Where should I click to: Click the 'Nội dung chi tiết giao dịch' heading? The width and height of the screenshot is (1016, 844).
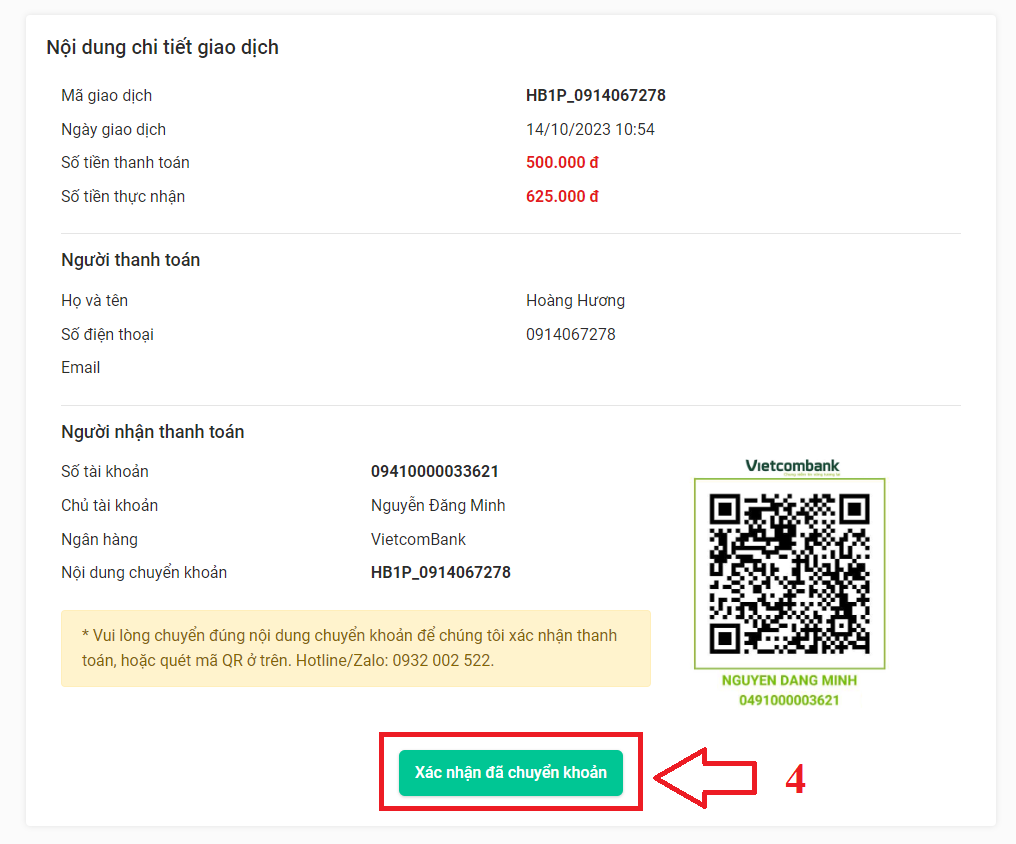(x=162, y=47)
